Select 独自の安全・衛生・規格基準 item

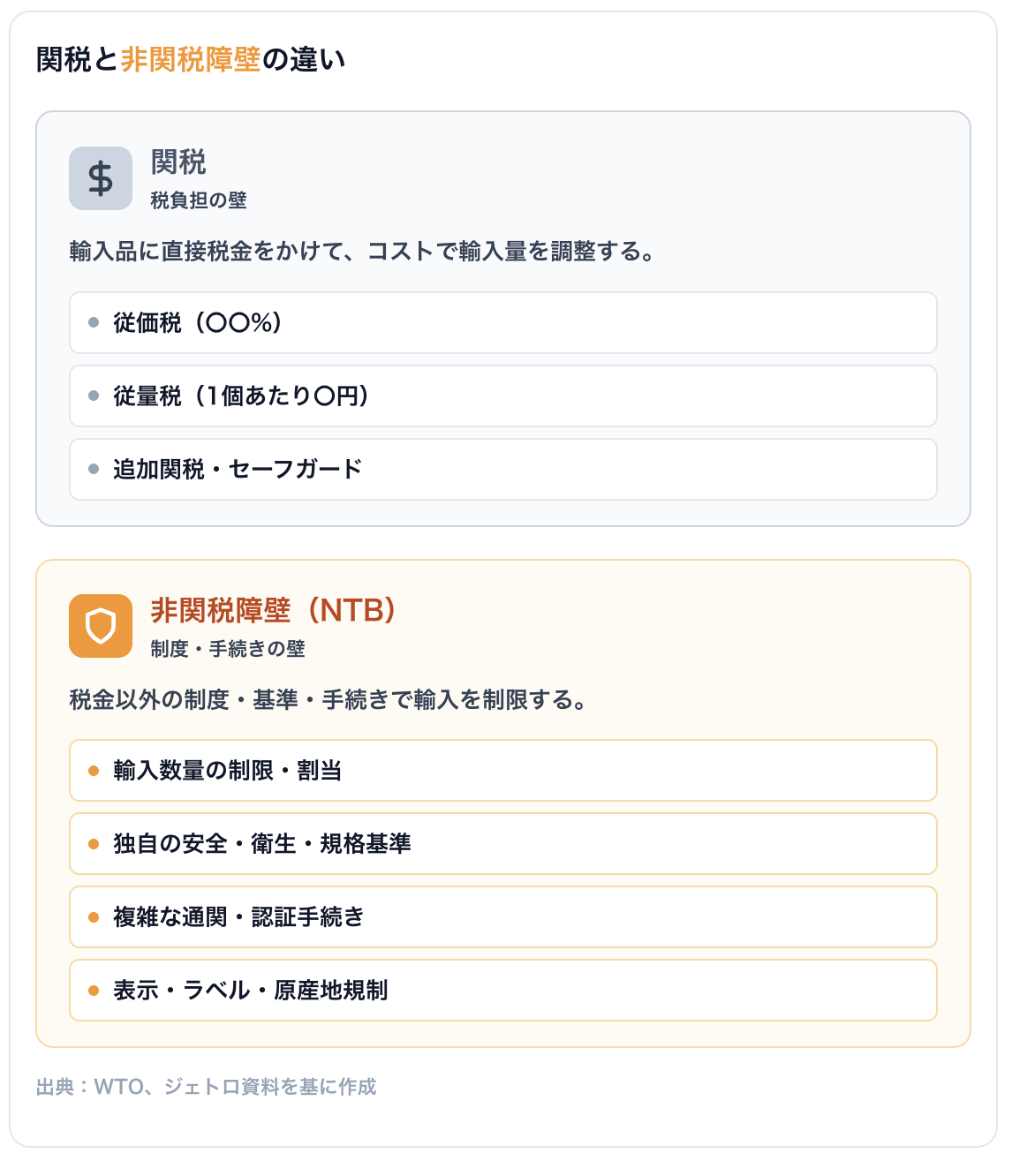point(503,844)
